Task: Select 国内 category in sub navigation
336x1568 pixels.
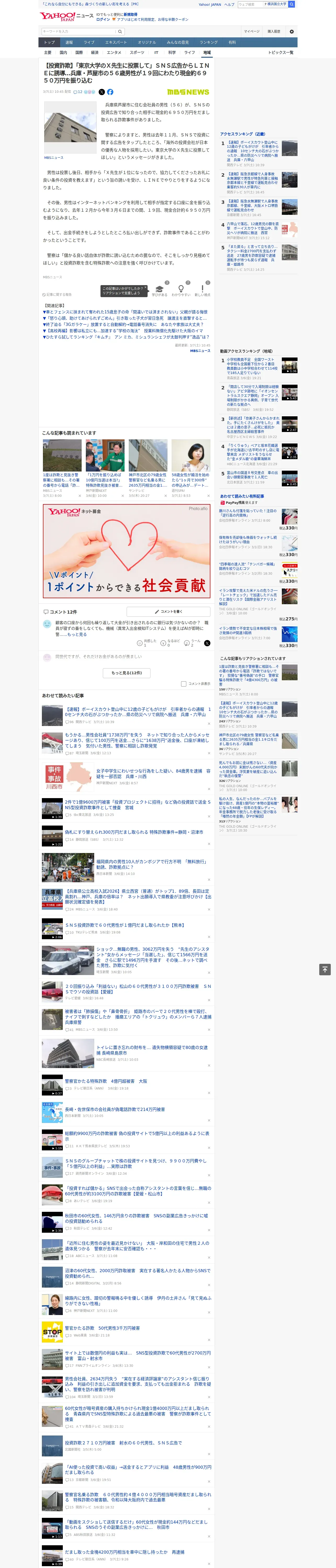Action: (x=63, y=52)
